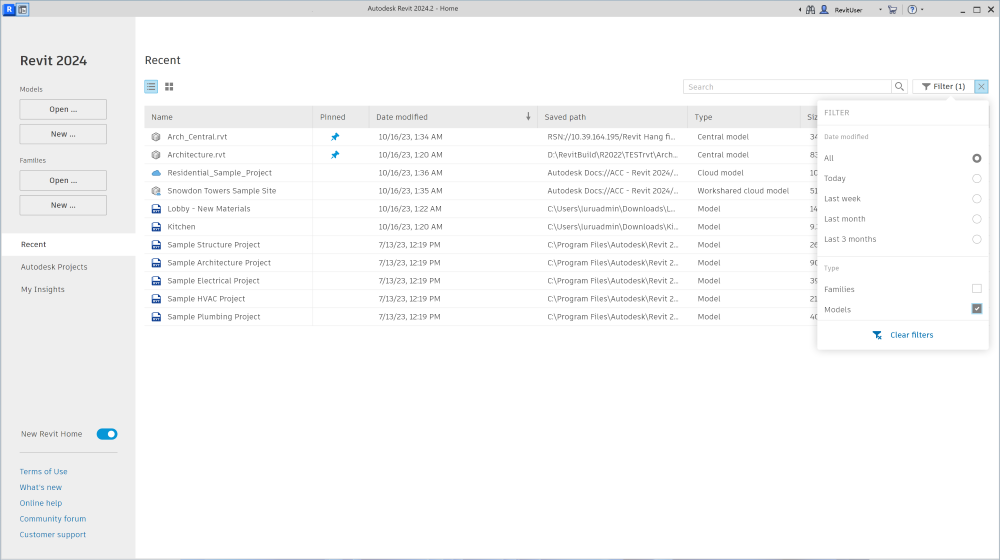Viewport: 1000px width, 560px height.
Task: Open the What's new link
Action: coord(41,487)
